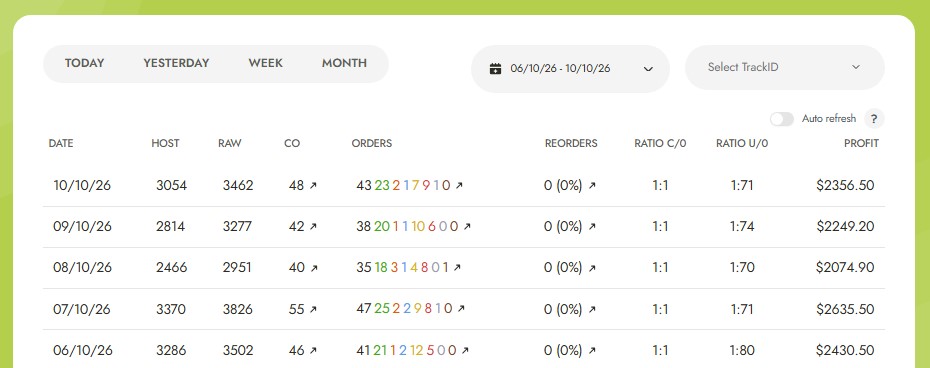The height and width of the screenshot is (368, 930).
Task: Click raw value 2951
Action: pos(237,268)
